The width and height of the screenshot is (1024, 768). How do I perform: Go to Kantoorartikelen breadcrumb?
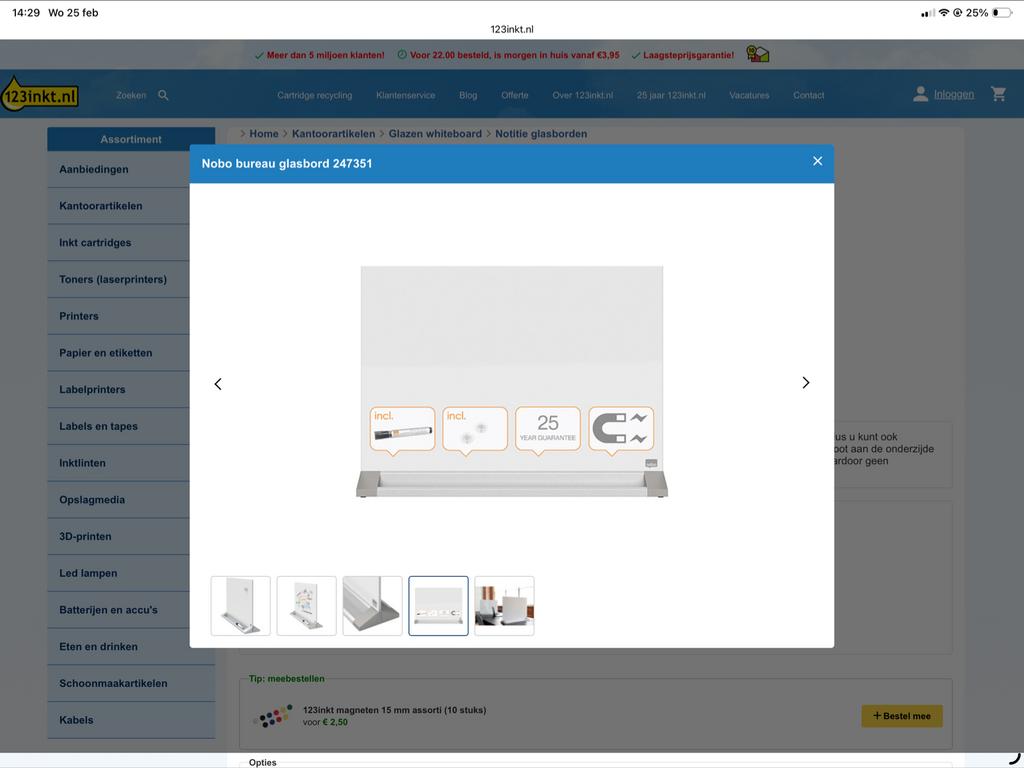333,134
